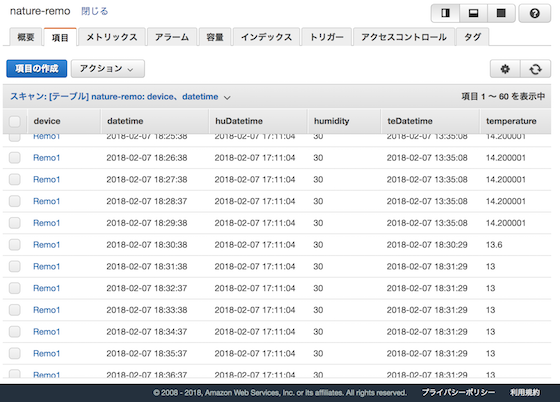Expand the スキャン nature-remo filter section
The height and width of the screenshot is (402, 560).
tap(120, 97)
